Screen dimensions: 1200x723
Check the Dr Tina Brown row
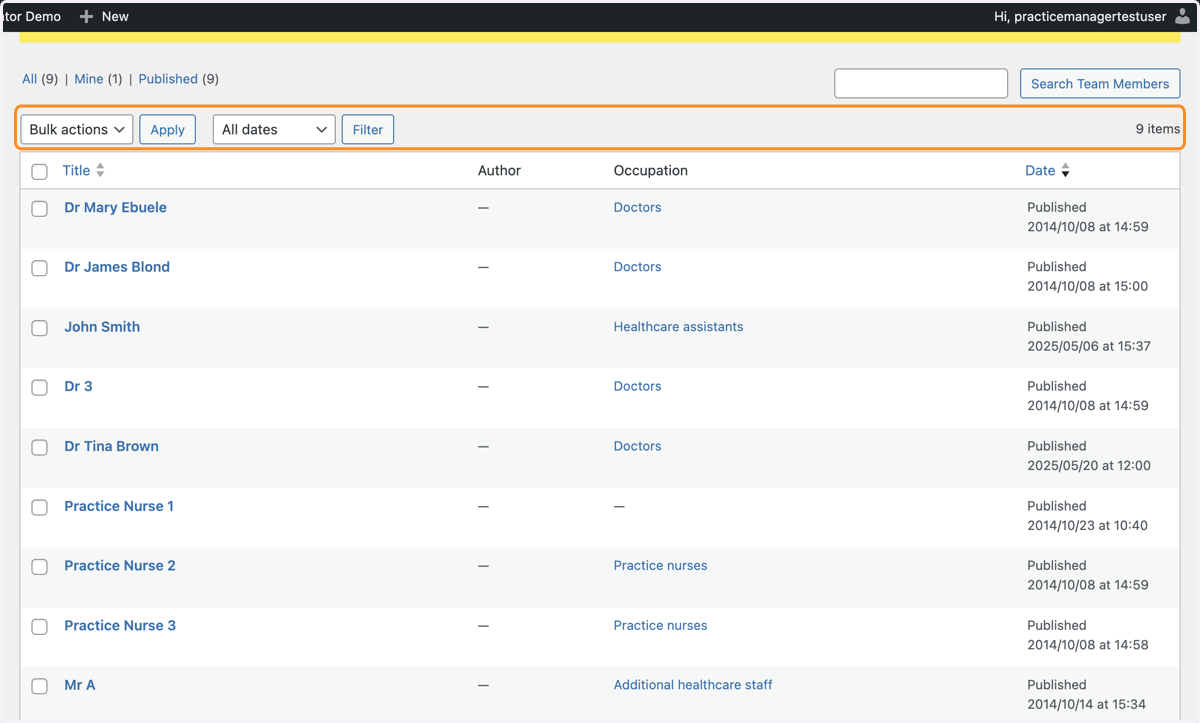click(x=40, y=447)
